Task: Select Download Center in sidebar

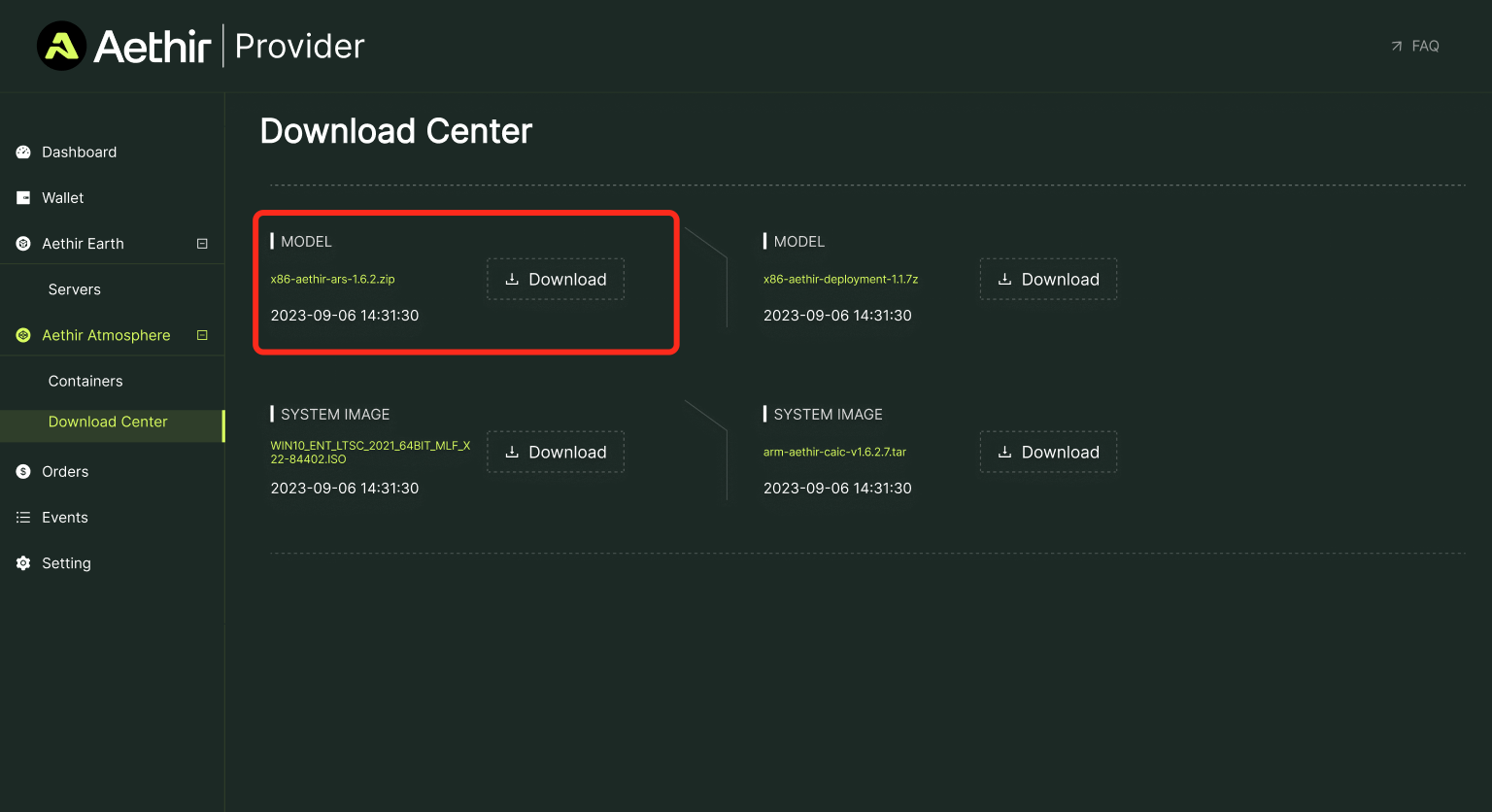Action: click(x=108, y=422)
